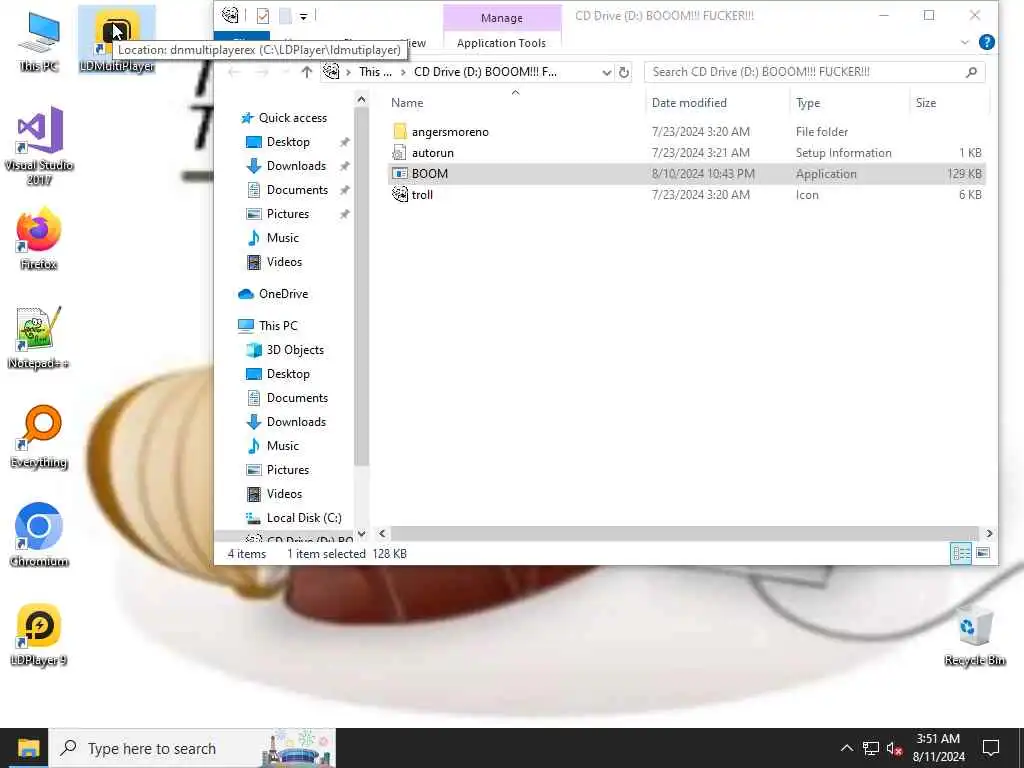Open Chromium desktop shortcut
The width and height of the screenshot is (1024, 768).
point(39,536)
